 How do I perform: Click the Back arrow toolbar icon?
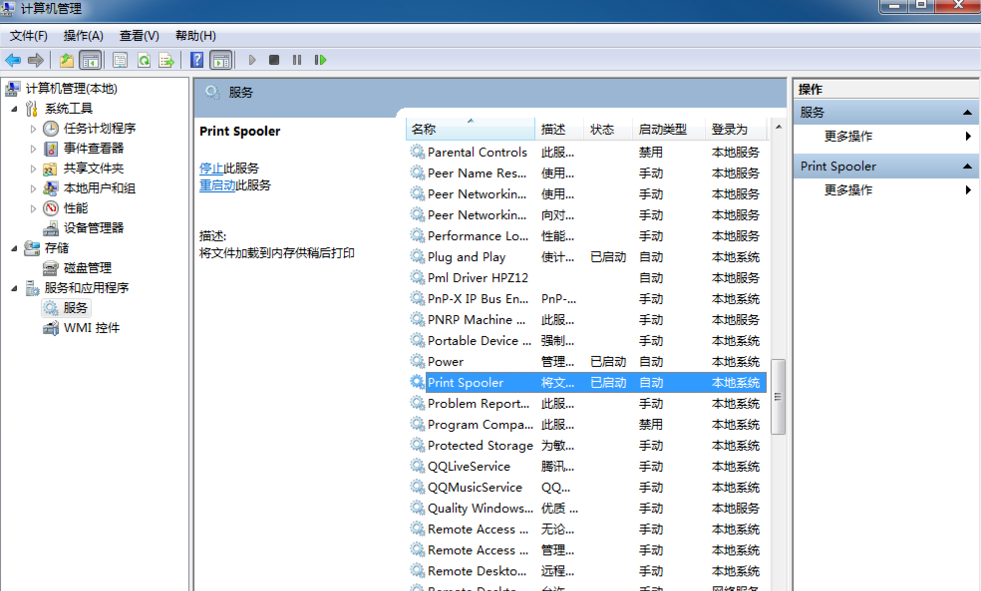click(x=13, y=60)
